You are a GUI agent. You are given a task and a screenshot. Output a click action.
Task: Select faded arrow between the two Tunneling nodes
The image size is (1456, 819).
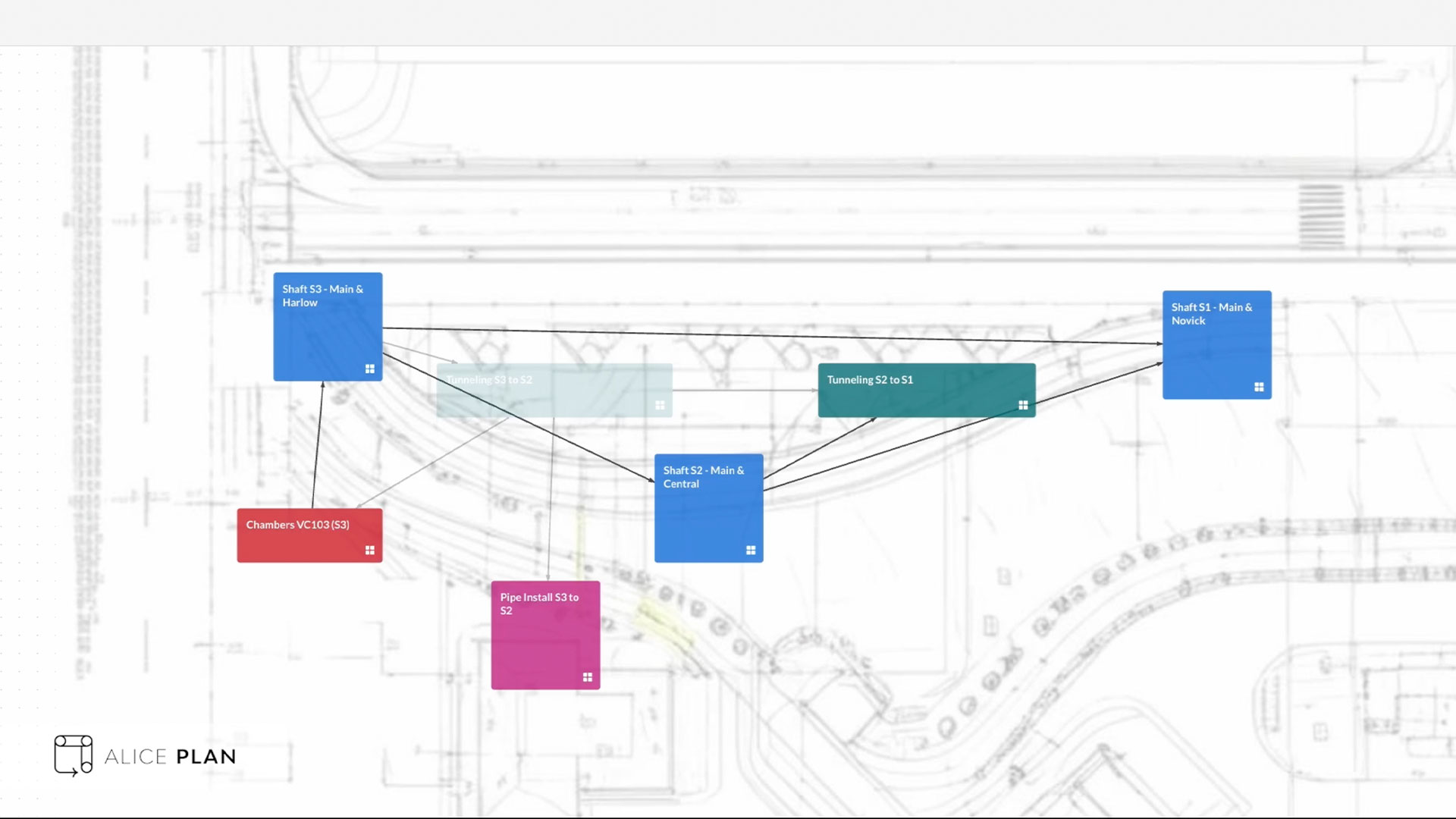743,391
